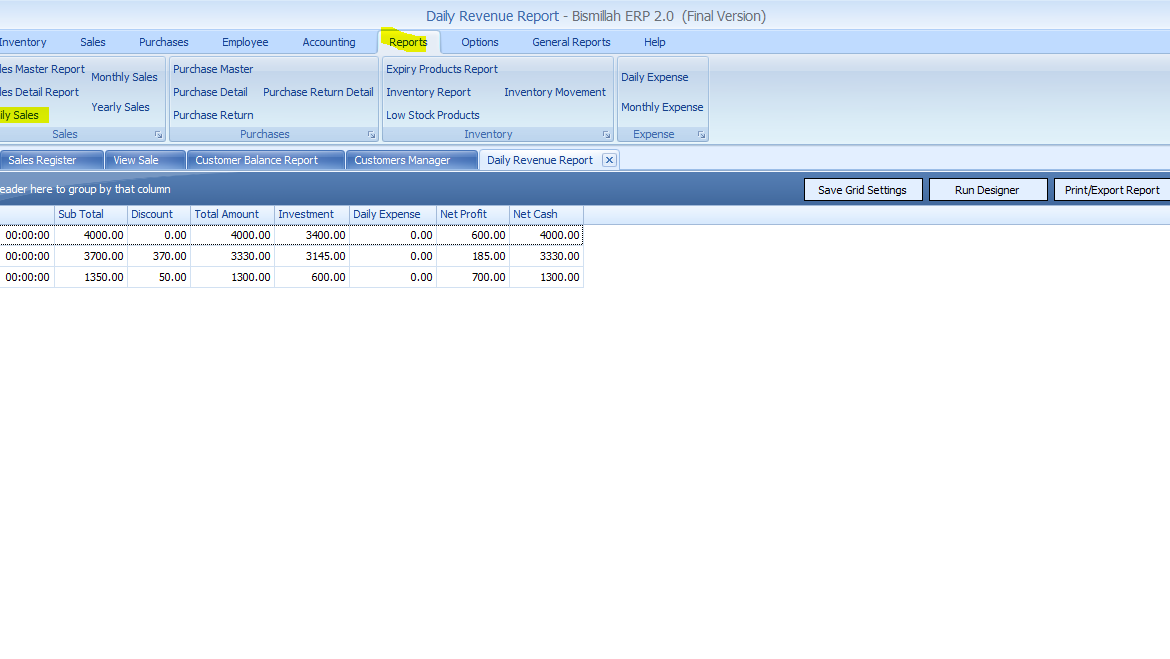Image resolution: width=1170 pixels, height=659 pixels.
Task: Open the General Reports menu tab
Action: pyautogui.click(x=571, y=42)
